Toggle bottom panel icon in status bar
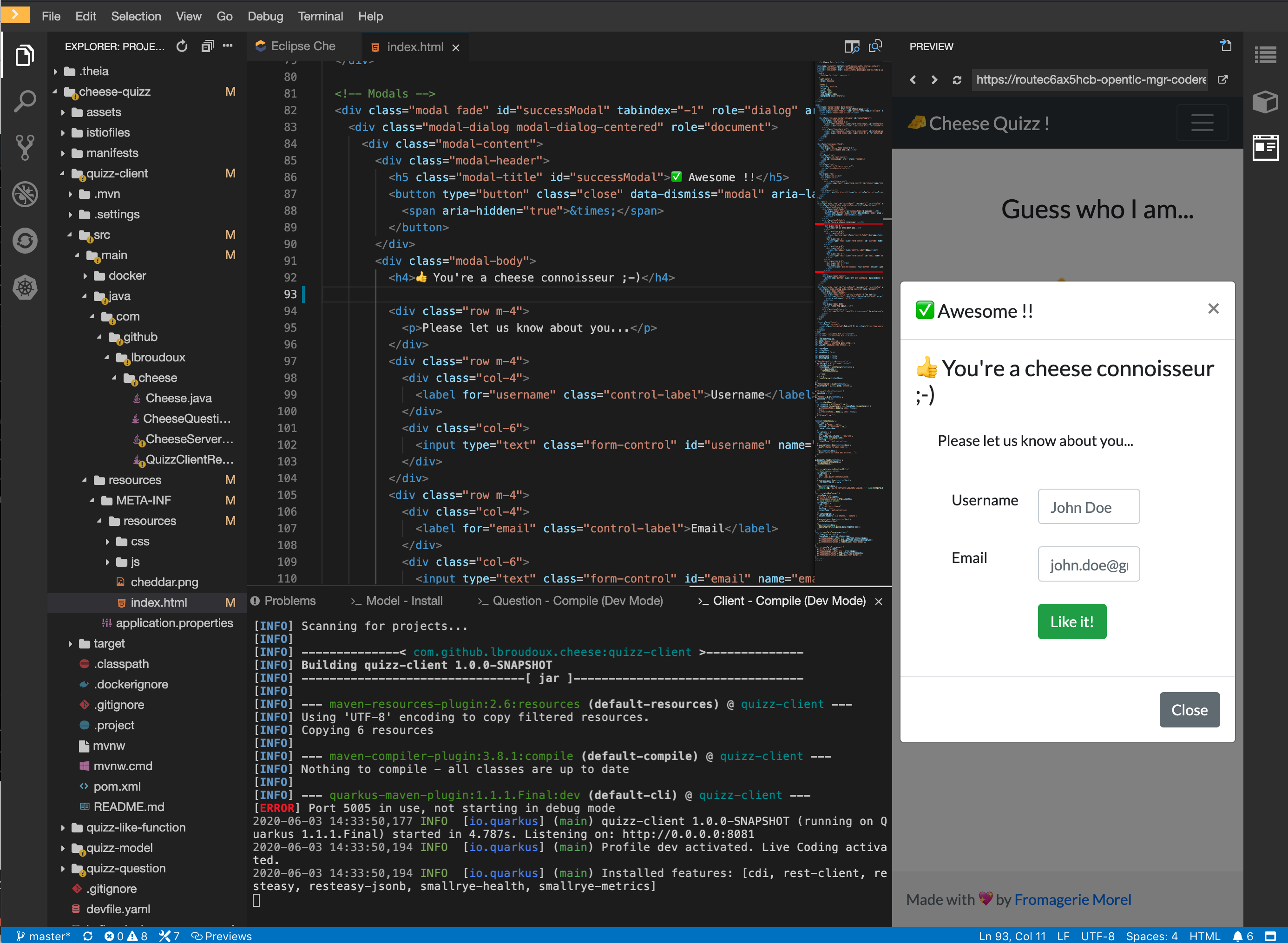The height and width of the screenshot is (943, 1288). click(x=1270, y=936)
